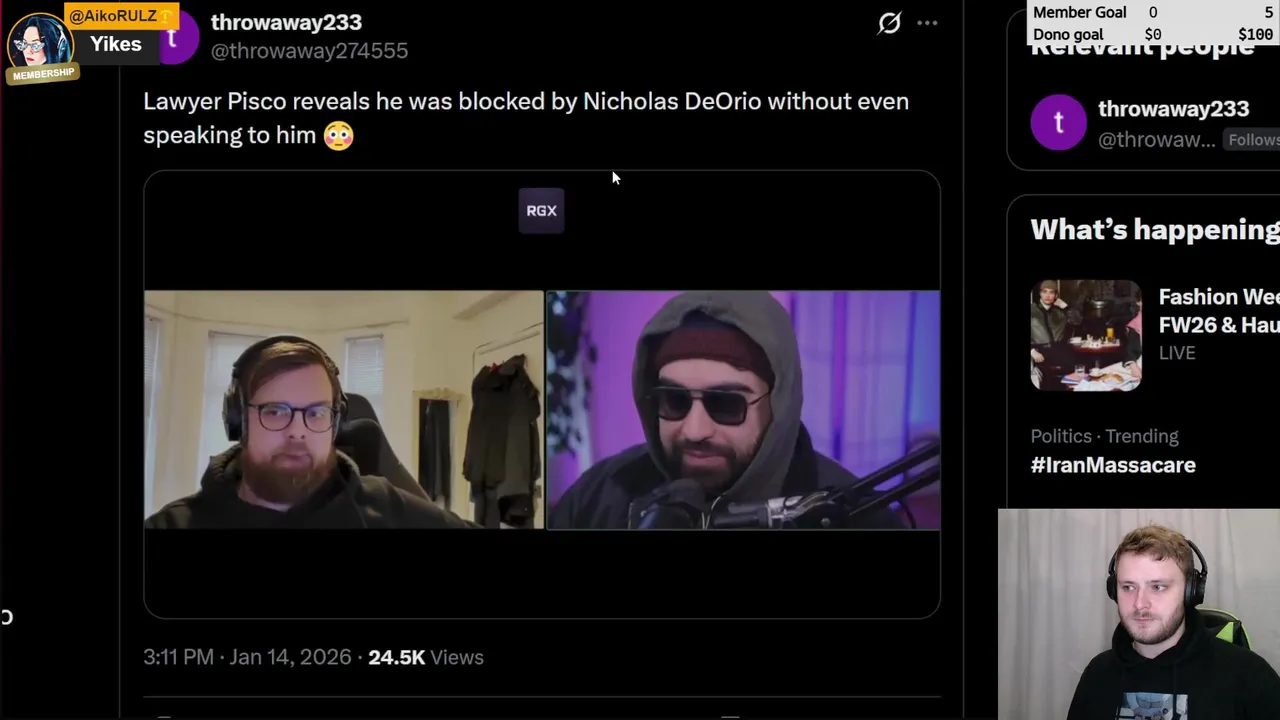Click the tweet timestamp 3:11 PM Jan 14, 2026
This screenshot has width=1280, height=720.
pos(247,657)
